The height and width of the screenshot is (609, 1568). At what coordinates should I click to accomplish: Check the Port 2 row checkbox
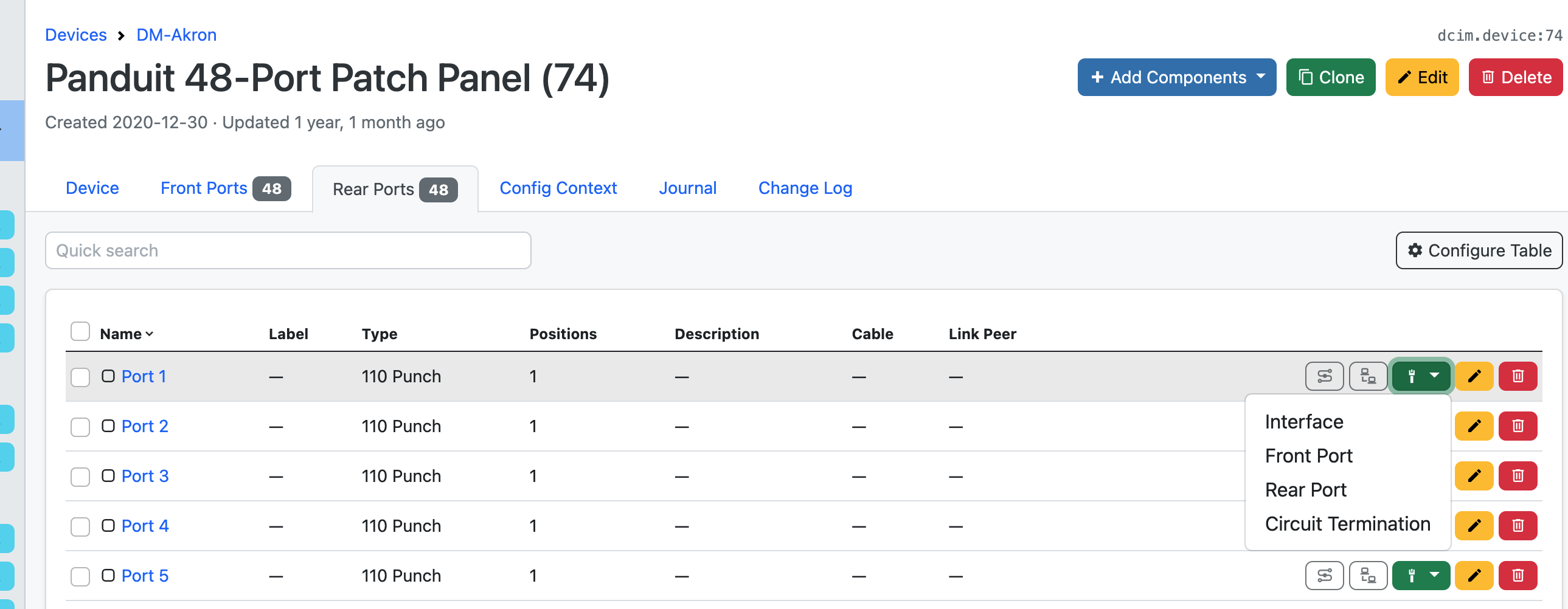[80, 427]
